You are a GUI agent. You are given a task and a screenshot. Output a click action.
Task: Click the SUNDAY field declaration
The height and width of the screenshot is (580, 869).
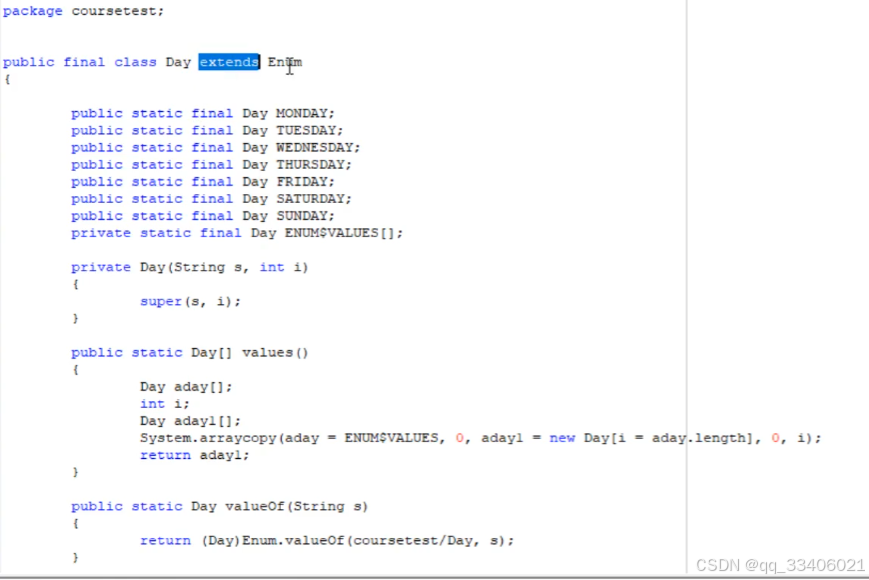(203, 216)
